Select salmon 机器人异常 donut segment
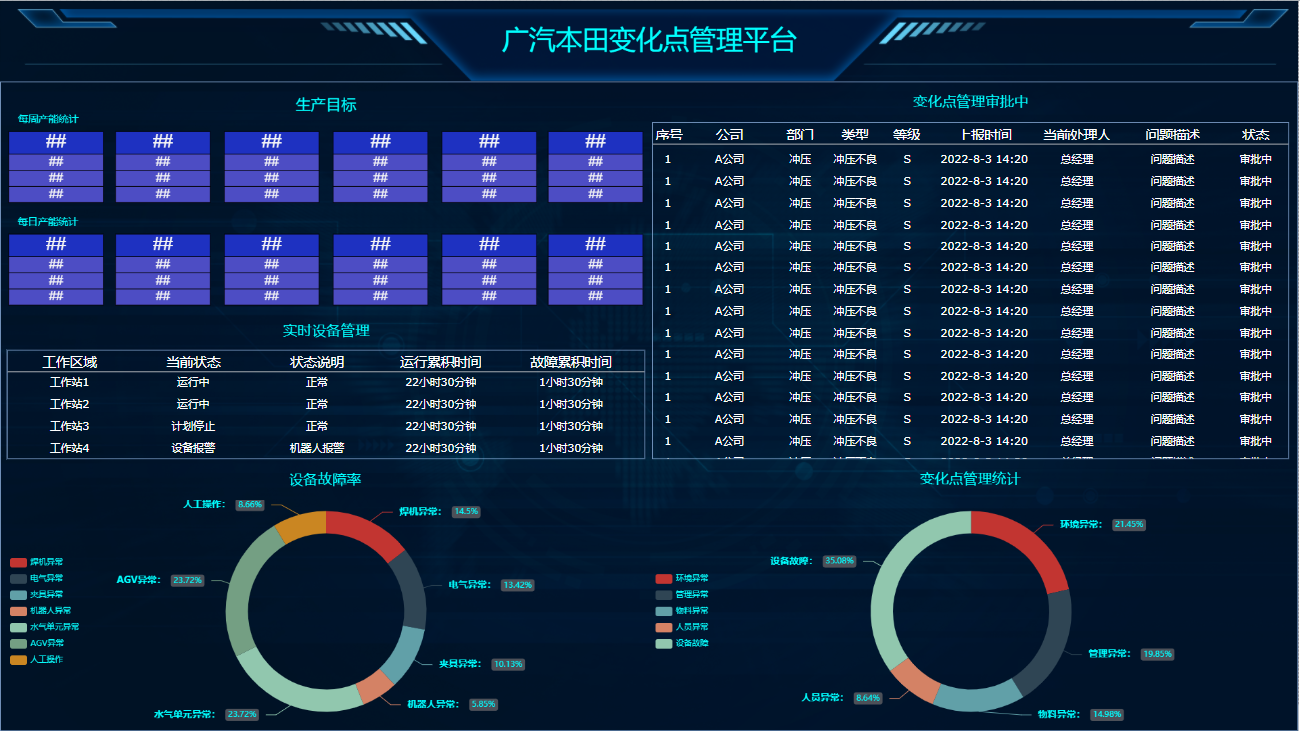Screen dimensions: 1300x731 pos(374,687)
